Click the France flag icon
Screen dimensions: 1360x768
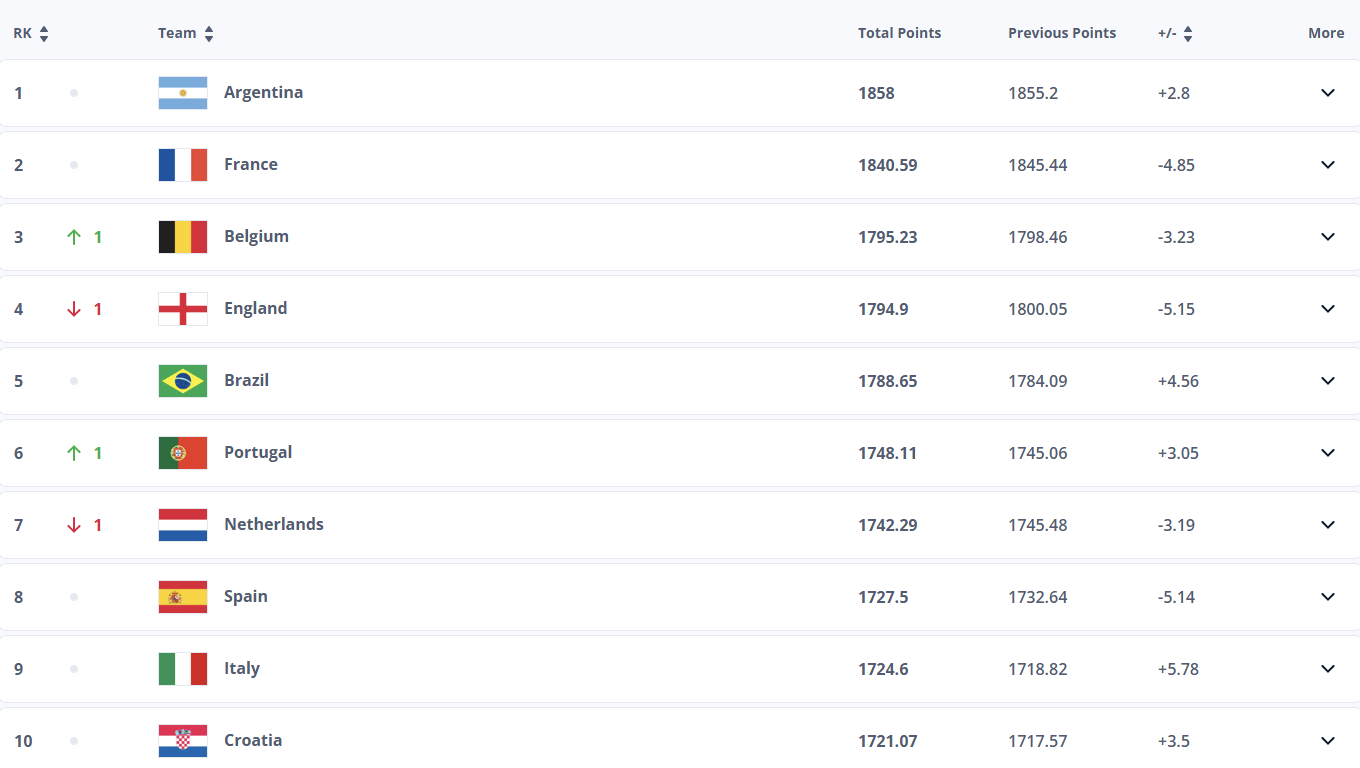183,165
